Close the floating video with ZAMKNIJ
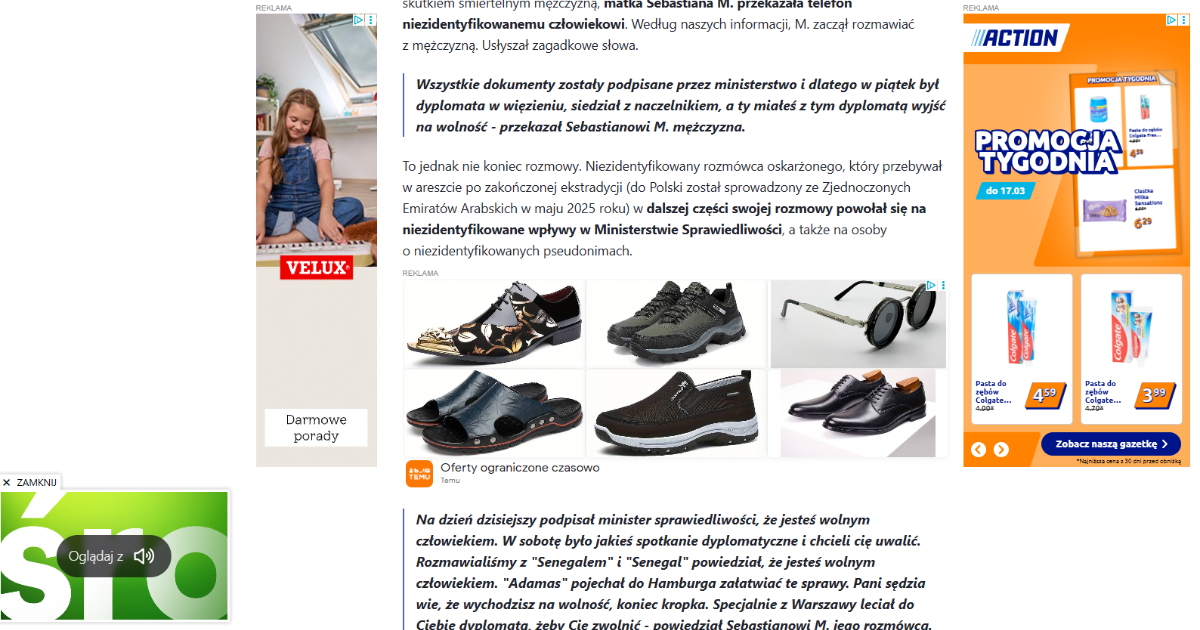 pyautogui.click(x=31, y=482)
